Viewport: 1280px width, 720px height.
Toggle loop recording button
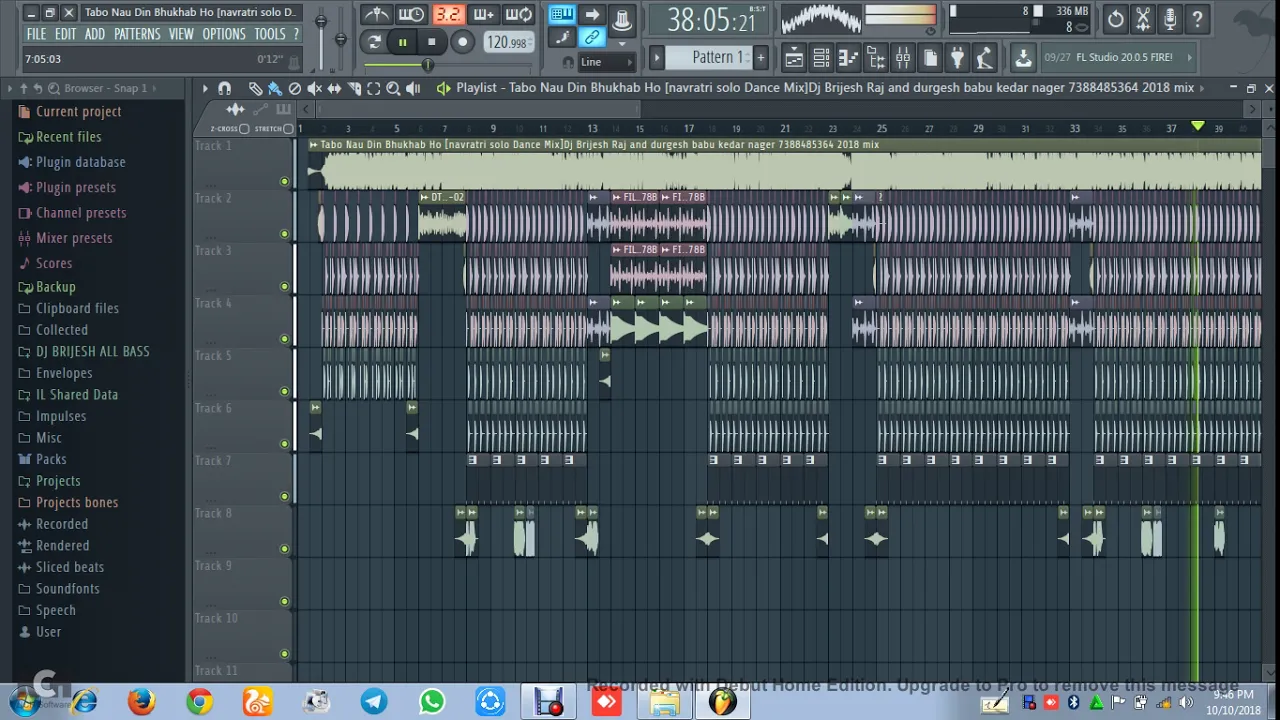(519, 14)
